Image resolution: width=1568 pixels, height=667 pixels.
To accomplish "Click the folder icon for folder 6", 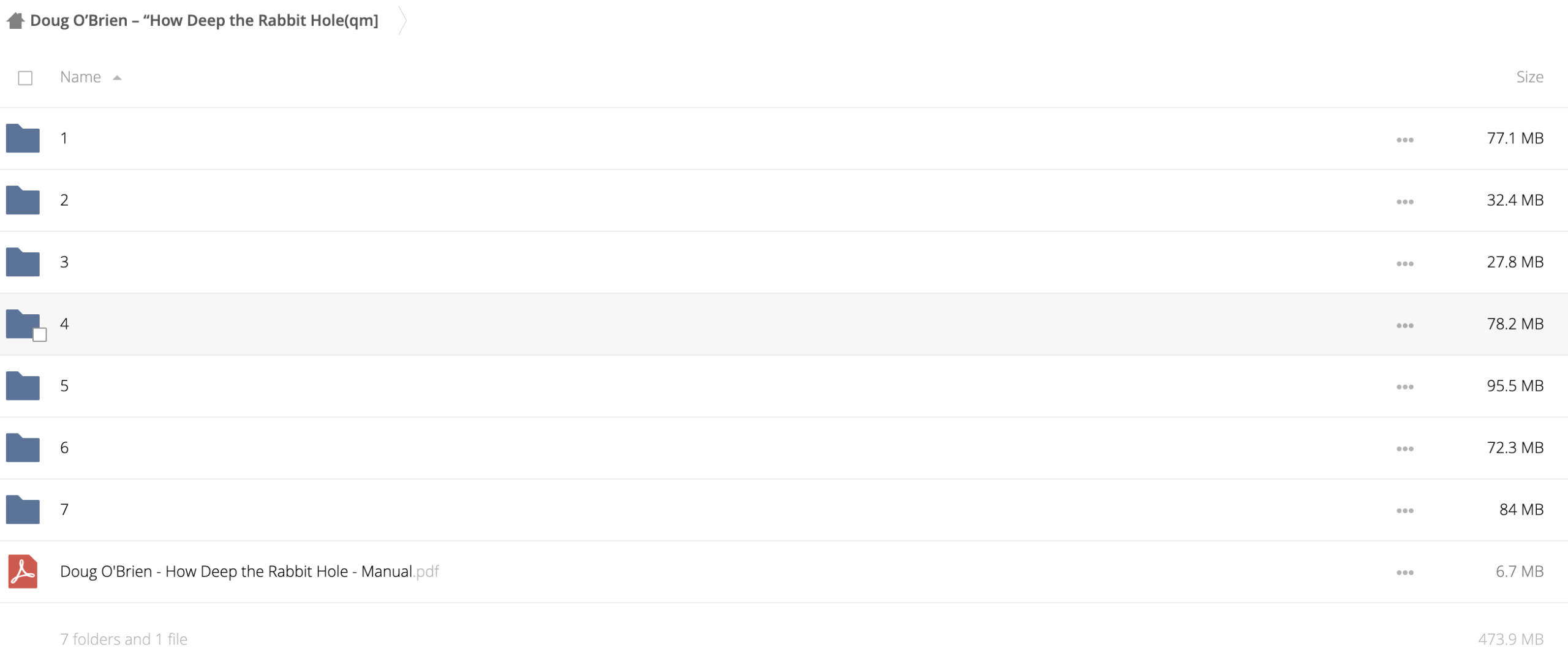I will tap(23, 448).
